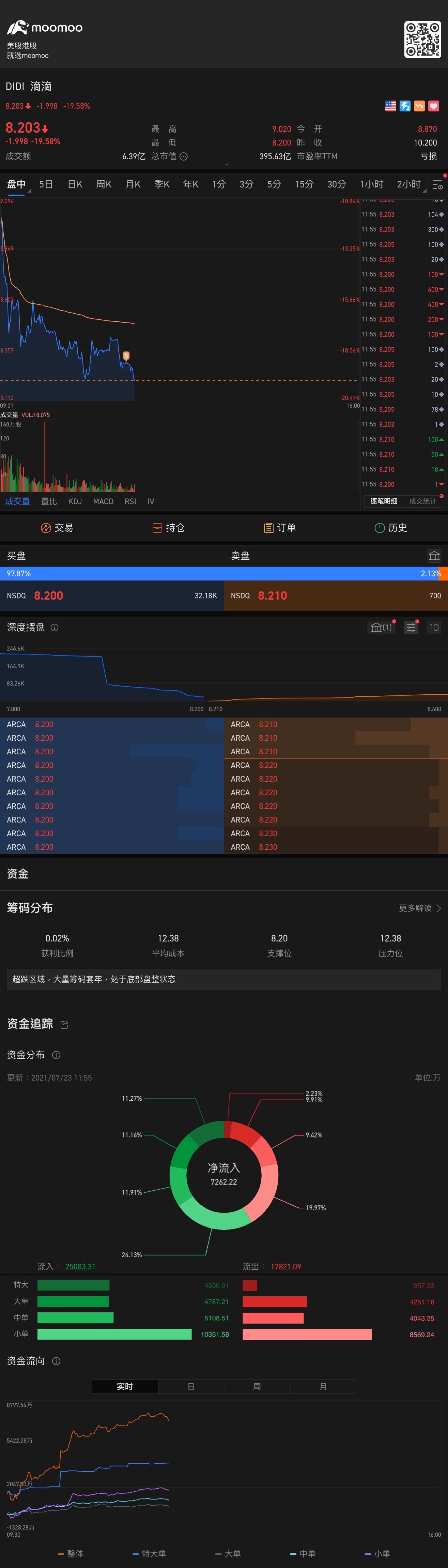Select the KDJ indicator
This screenshot has width=448, height=1568.
pos(75,501)
